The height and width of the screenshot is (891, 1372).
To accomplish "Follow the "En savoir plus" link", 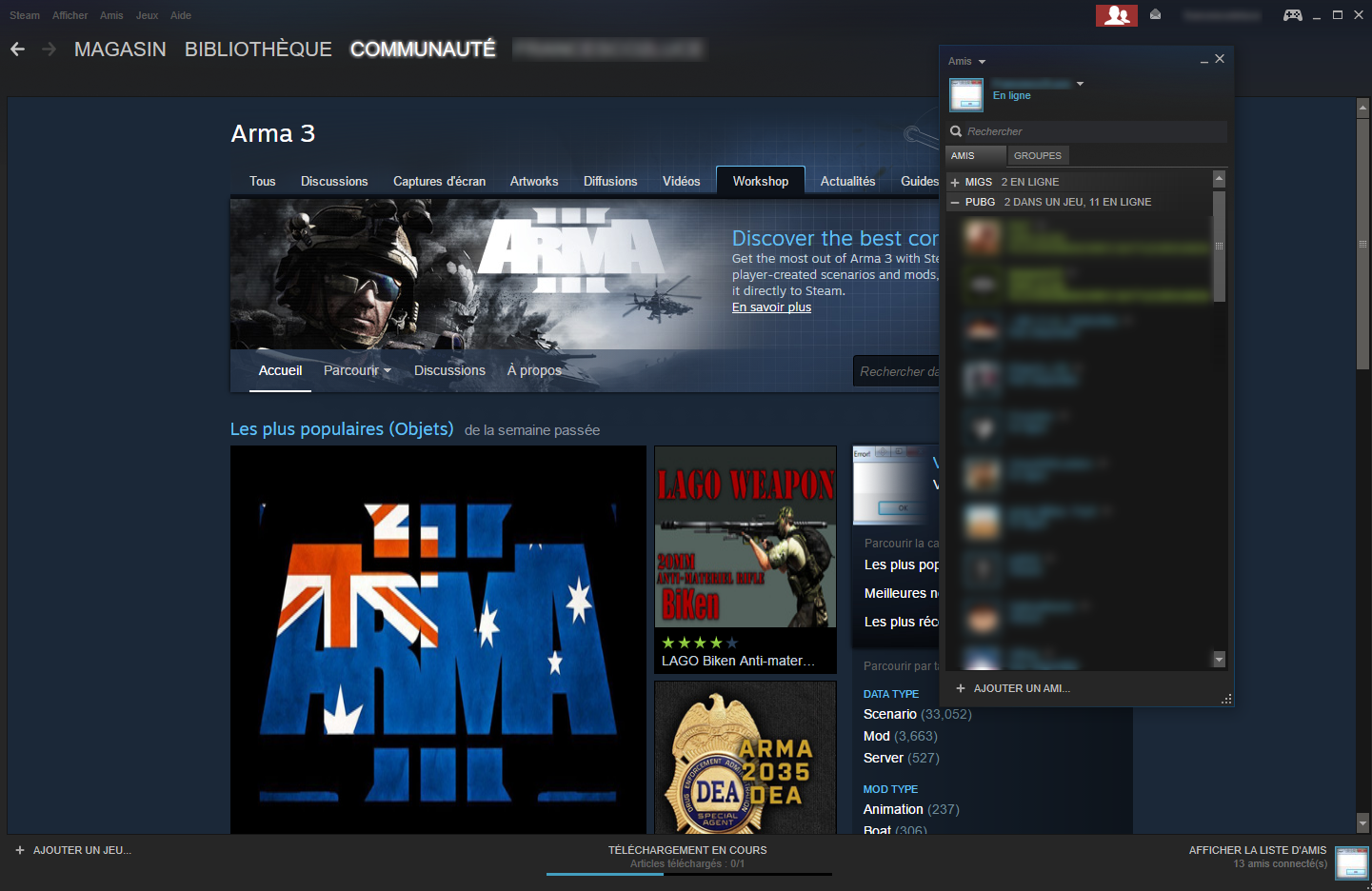I will (x=771, y=307).
